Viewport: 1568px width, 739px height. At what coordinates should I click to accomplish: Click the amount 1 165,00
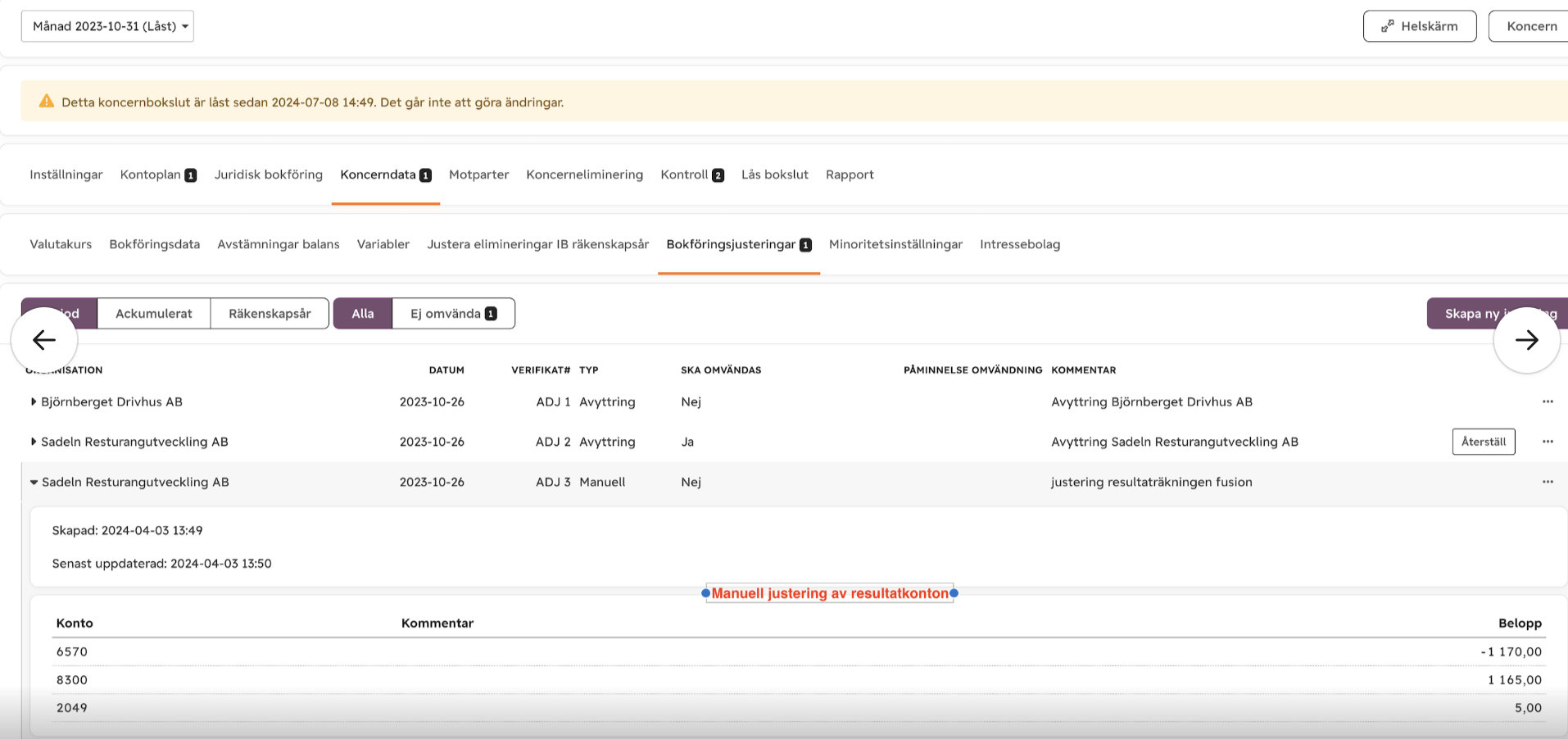(1515, 680)
